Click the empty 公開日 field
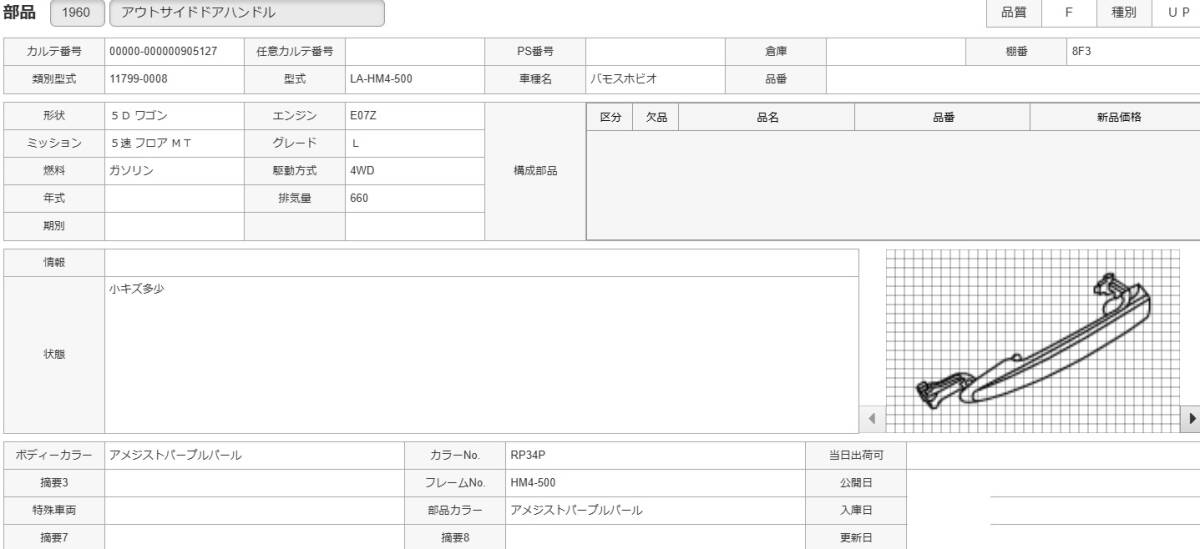This screenshot has width=1200, height=549. (1053, 482)
